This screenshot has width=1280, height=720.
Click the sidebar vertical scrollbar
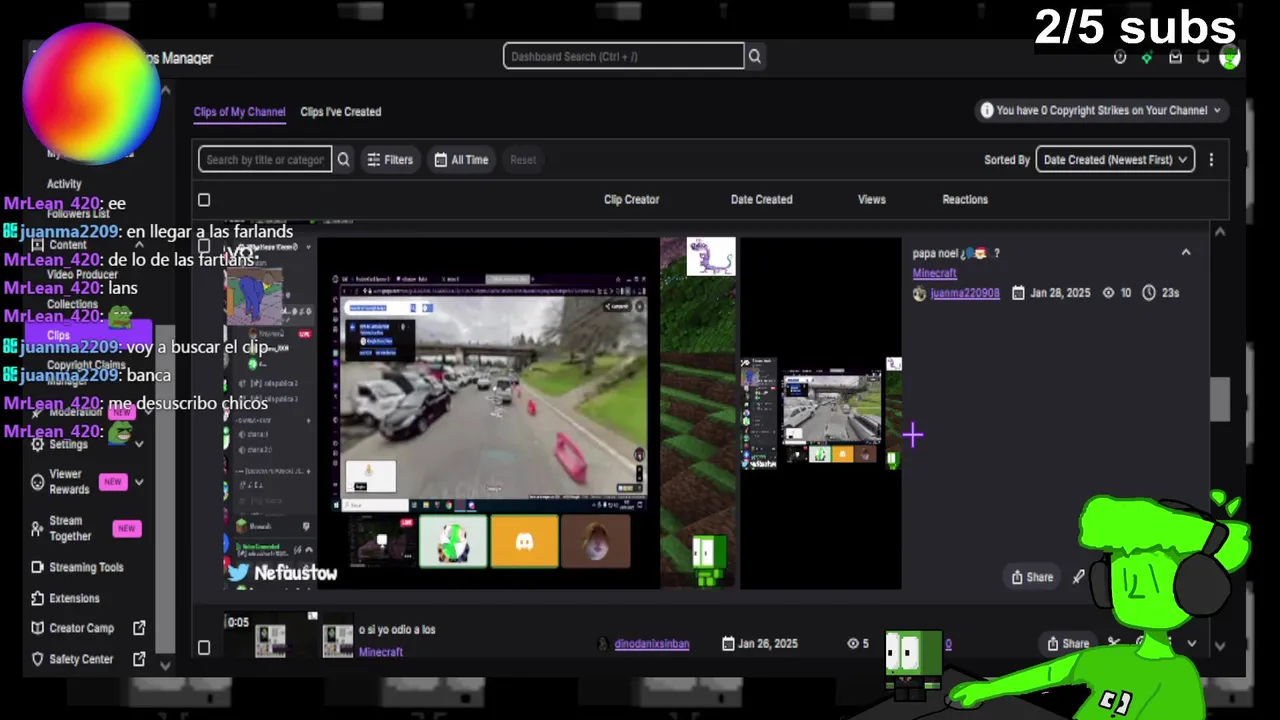166,490
